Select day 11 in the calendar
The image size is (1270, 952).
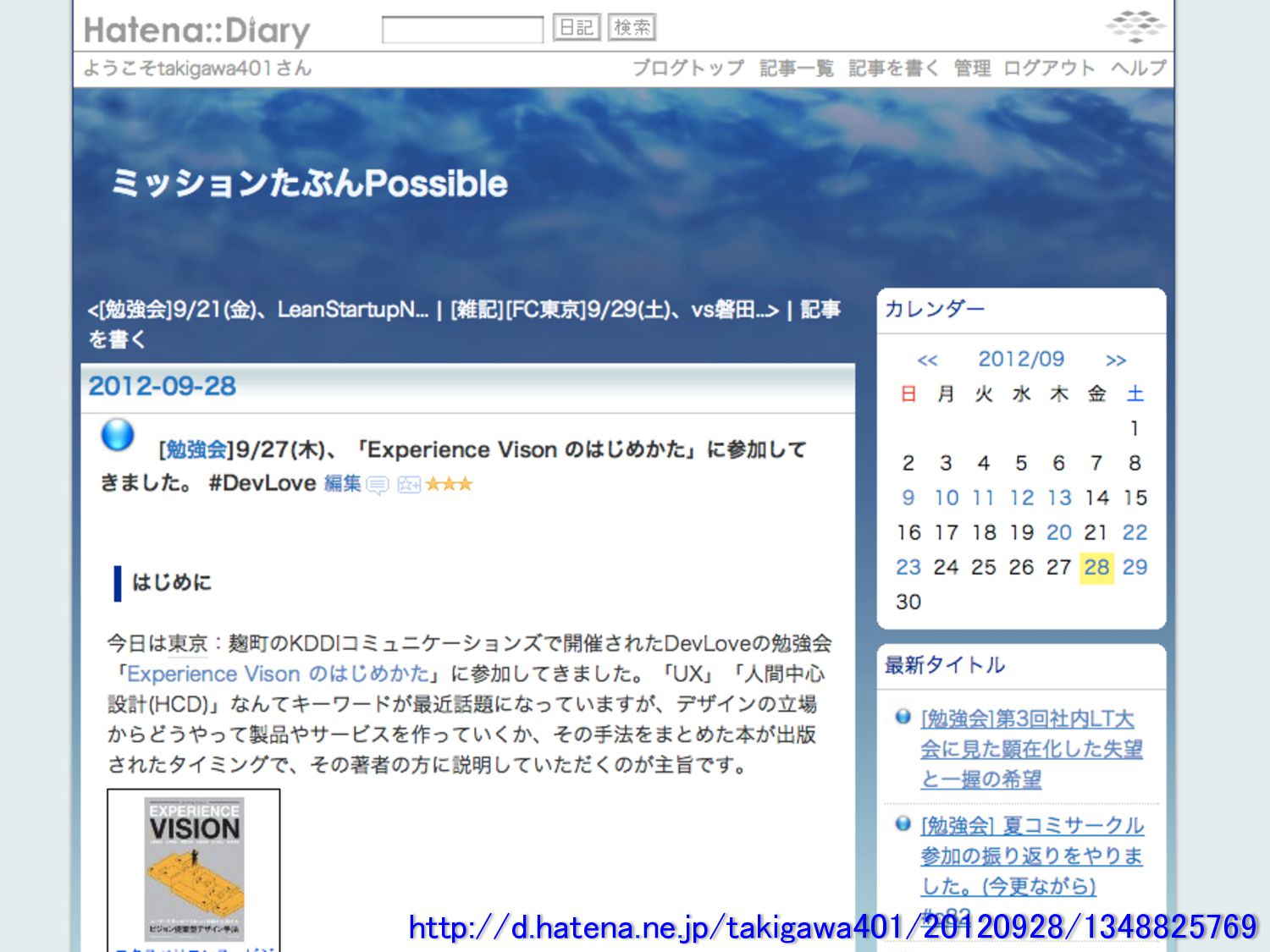[x=984, y=498]
